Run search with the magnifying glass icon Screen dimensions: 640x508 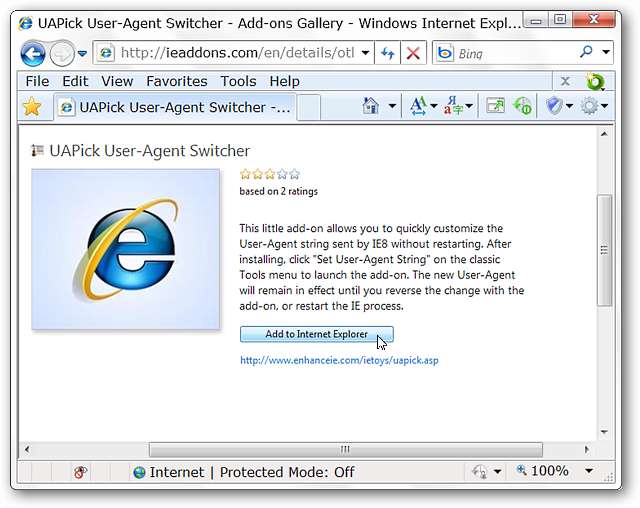pos(587,52)
